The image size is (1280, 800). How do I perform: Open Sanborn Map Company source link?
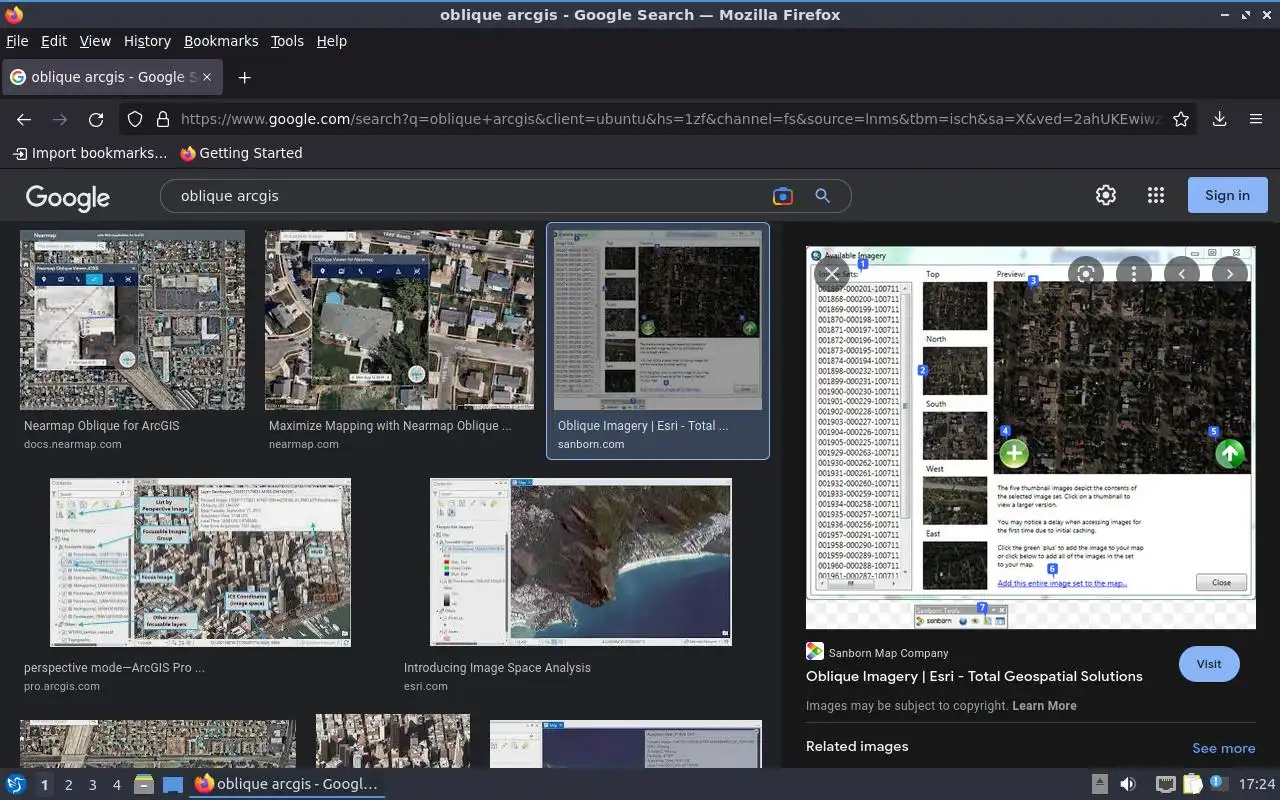pos(888,653)
